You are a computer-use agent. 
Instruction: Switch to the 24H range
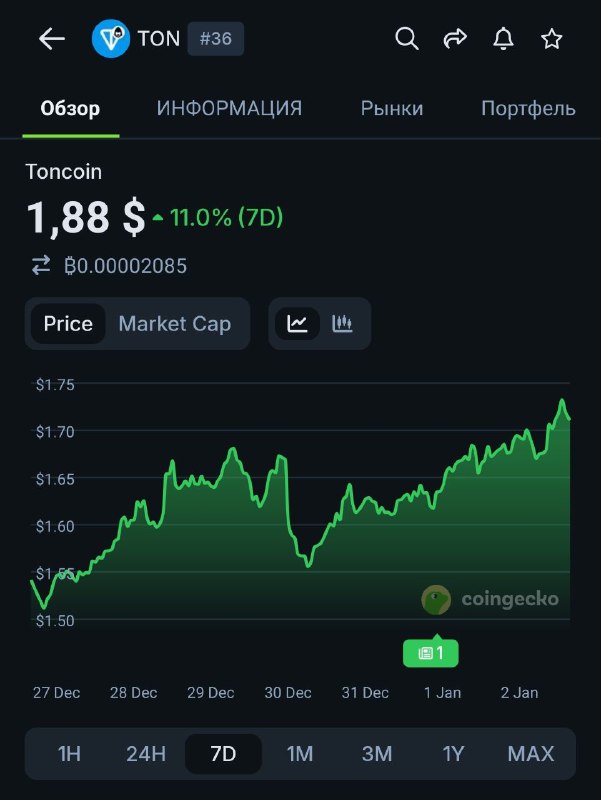145,754
